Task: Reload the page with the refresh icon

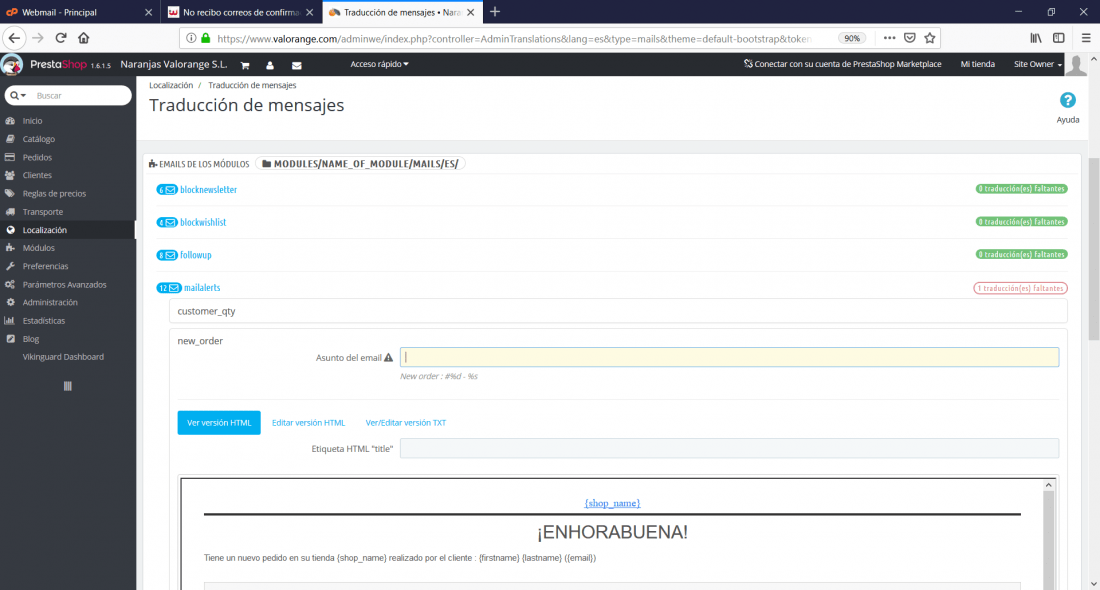Action: 61,38
